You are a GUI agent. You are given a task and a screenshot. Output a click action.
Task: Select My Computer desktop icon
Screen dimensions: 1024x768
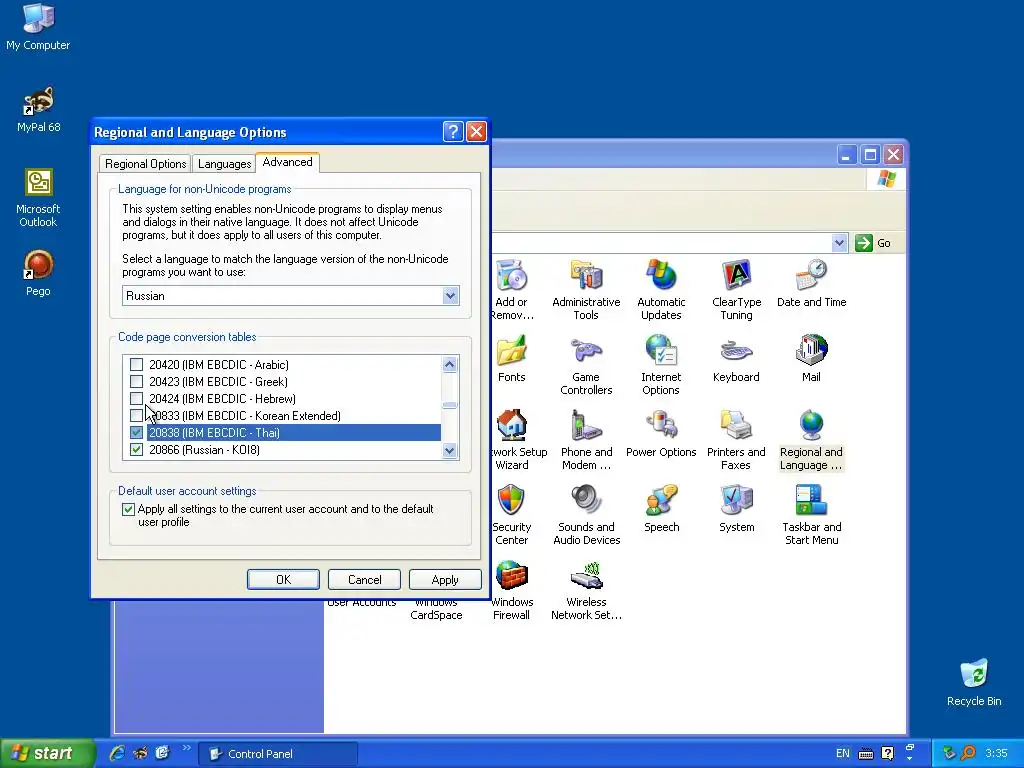point(38,27)
